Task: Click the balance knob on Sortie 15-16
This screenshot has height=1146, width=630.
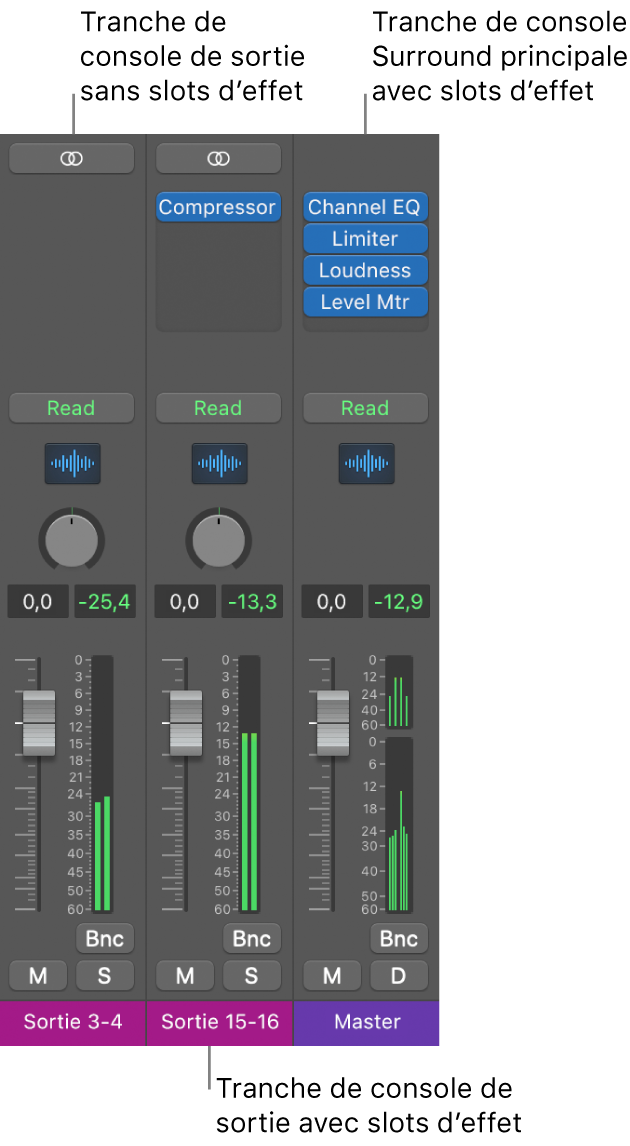Action: click(x=218, y=539)
